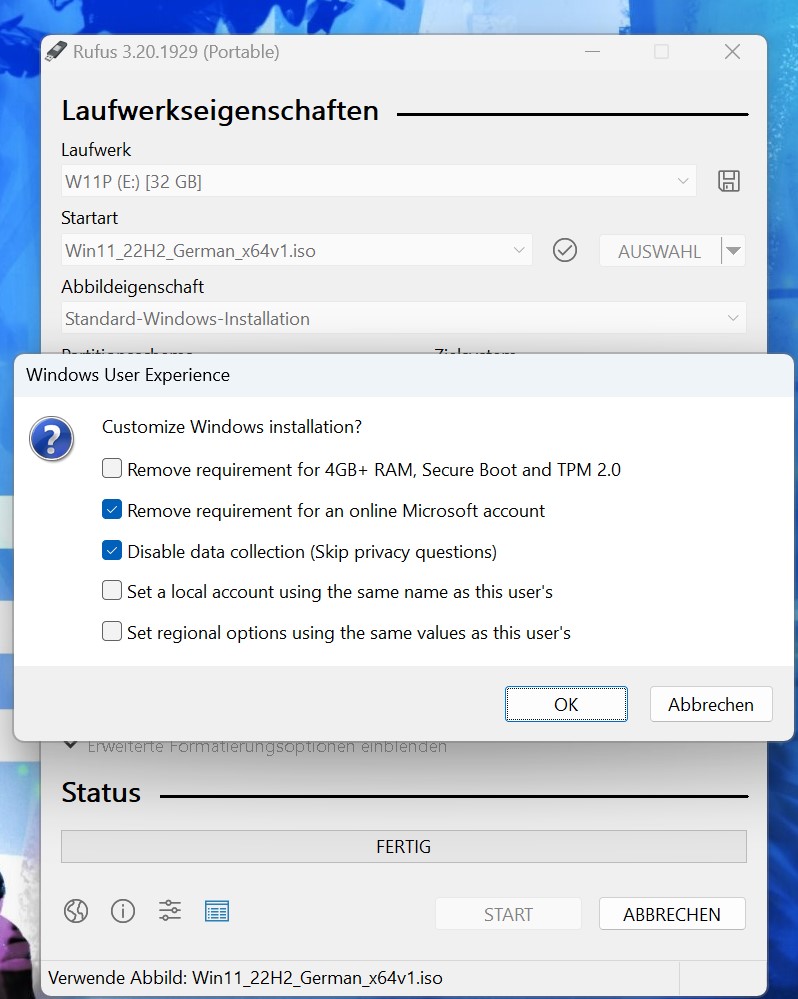Click the Laufwerkseigenschaften heading
Image resolution: width=798 pixels, height=999 pixels.
click(x=220, y=111)
